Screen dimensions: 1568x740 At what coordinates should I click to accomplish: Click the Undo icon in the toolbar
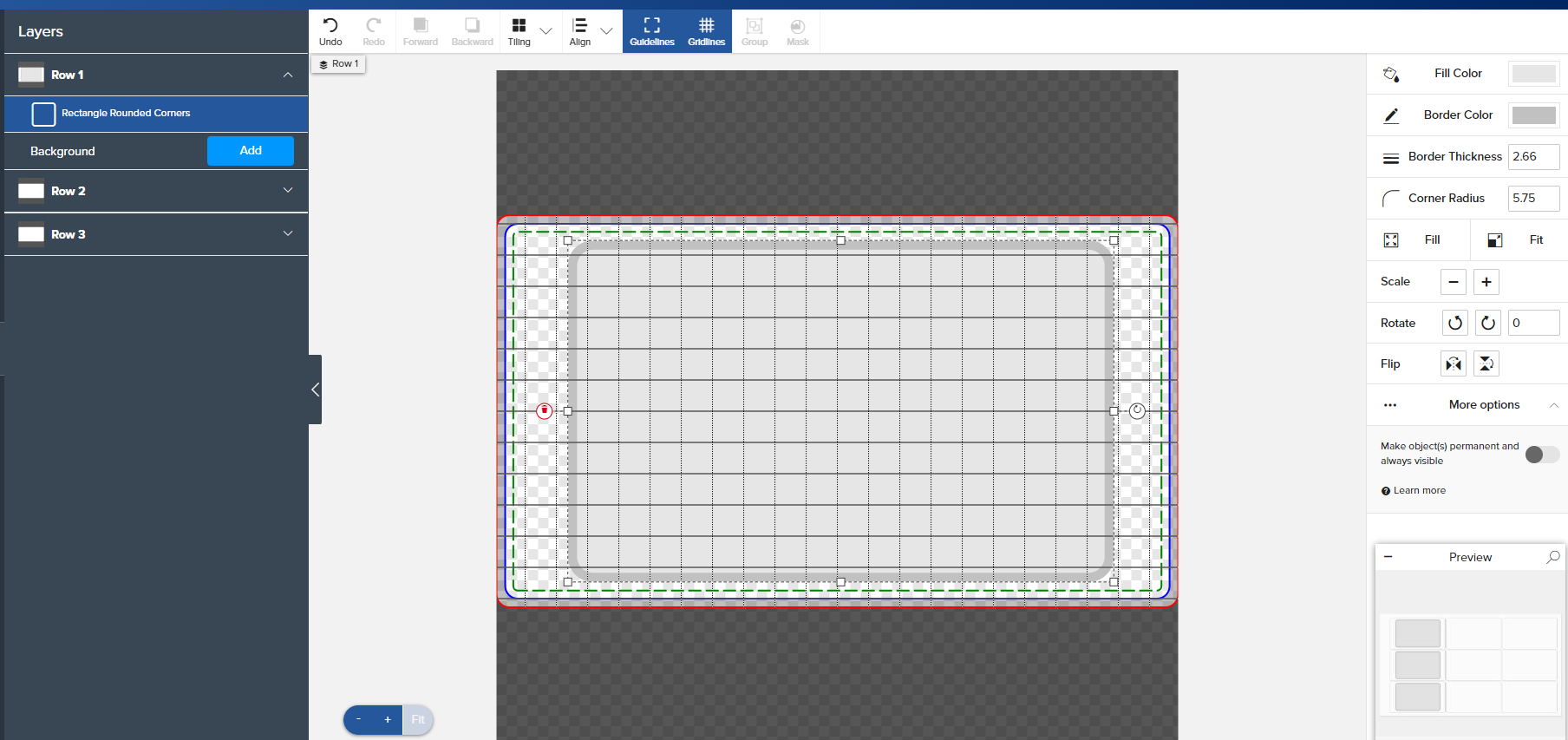[x=330, y=25]
